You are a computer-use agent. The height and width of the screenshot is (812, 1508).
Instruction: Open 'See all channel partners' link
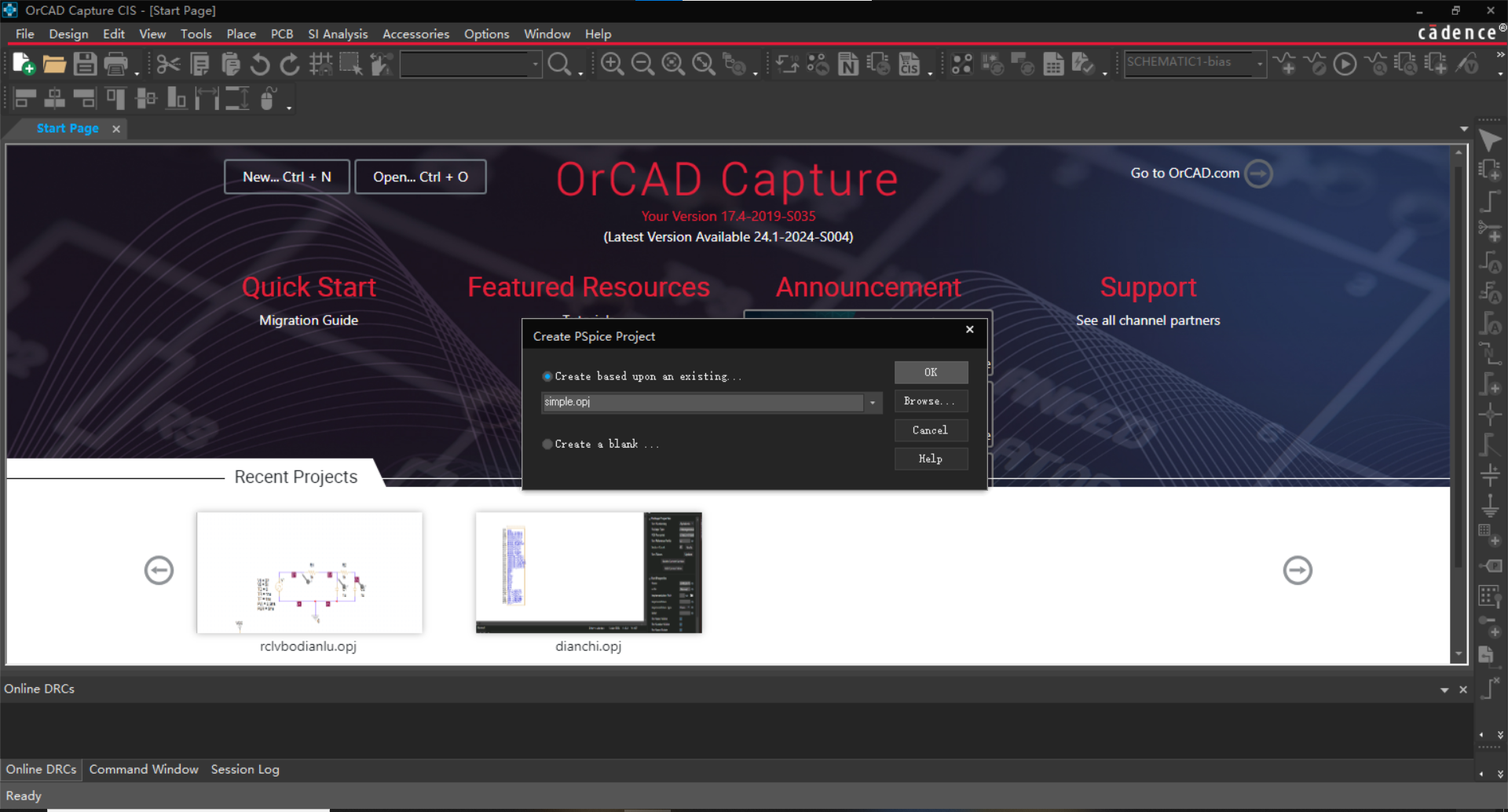[1147, 320]
